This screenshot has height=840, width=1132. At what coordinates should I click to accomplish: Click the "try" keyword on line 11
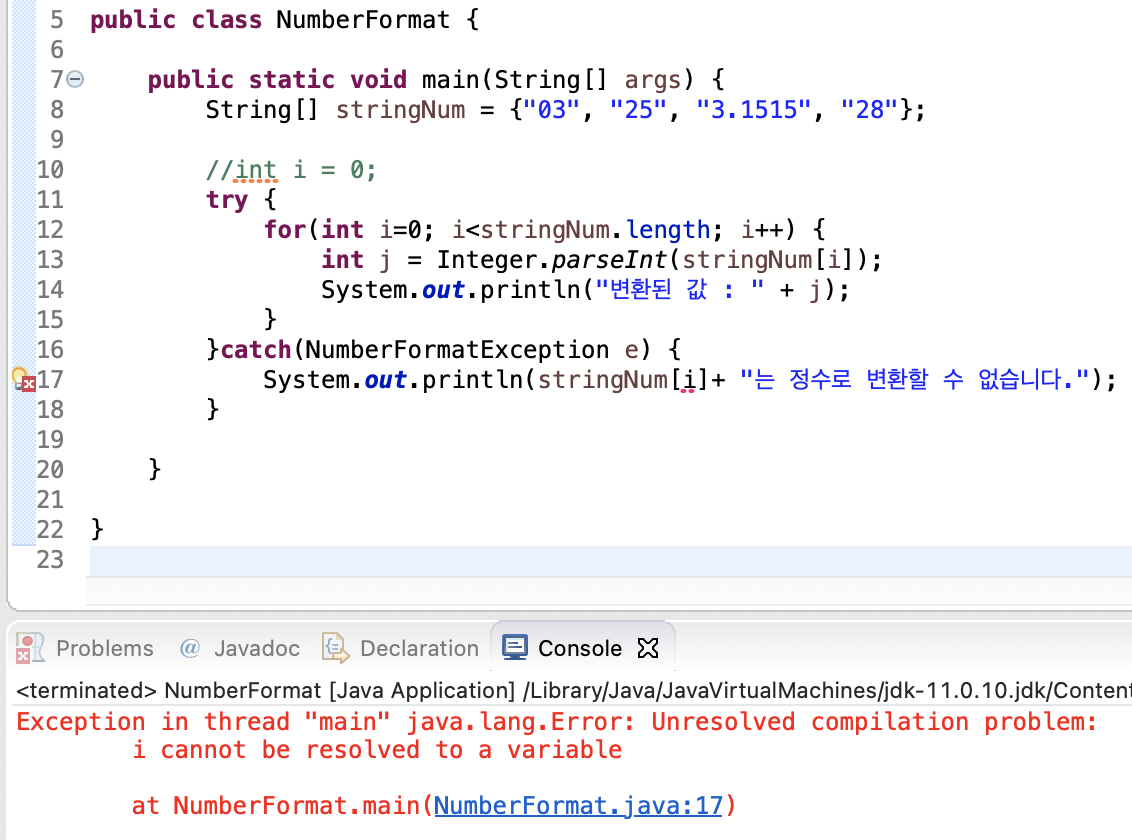pos(227,200)
